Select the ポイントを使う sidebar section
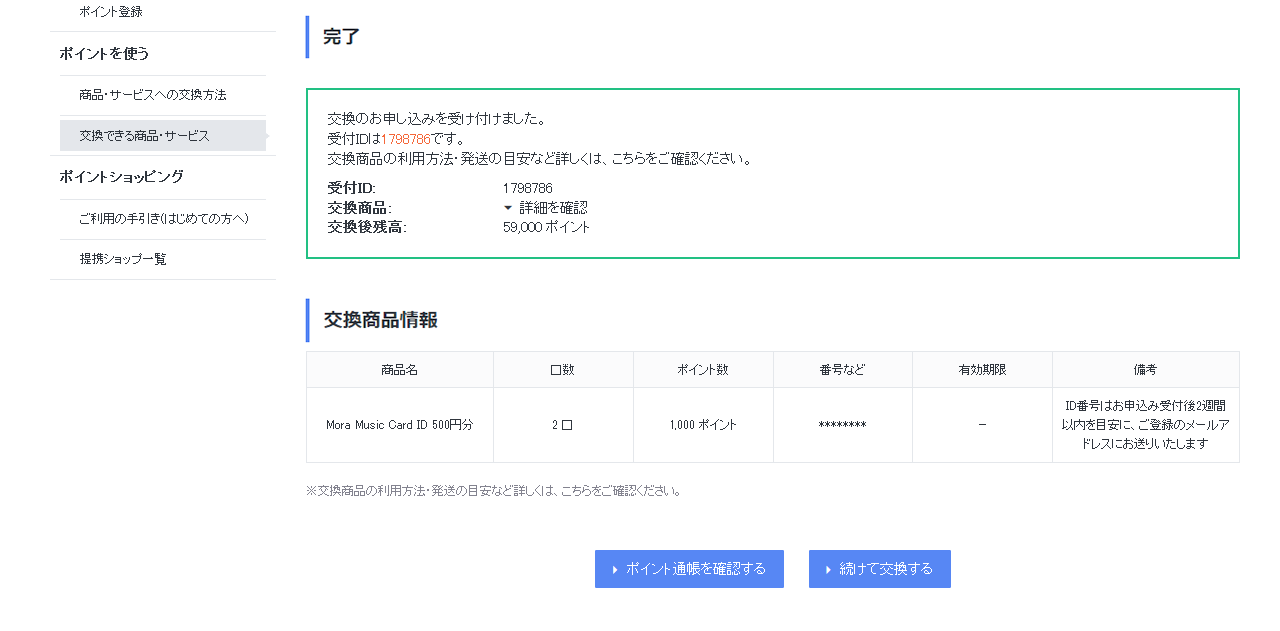The image size is (1280, 631). coord(104,54)
